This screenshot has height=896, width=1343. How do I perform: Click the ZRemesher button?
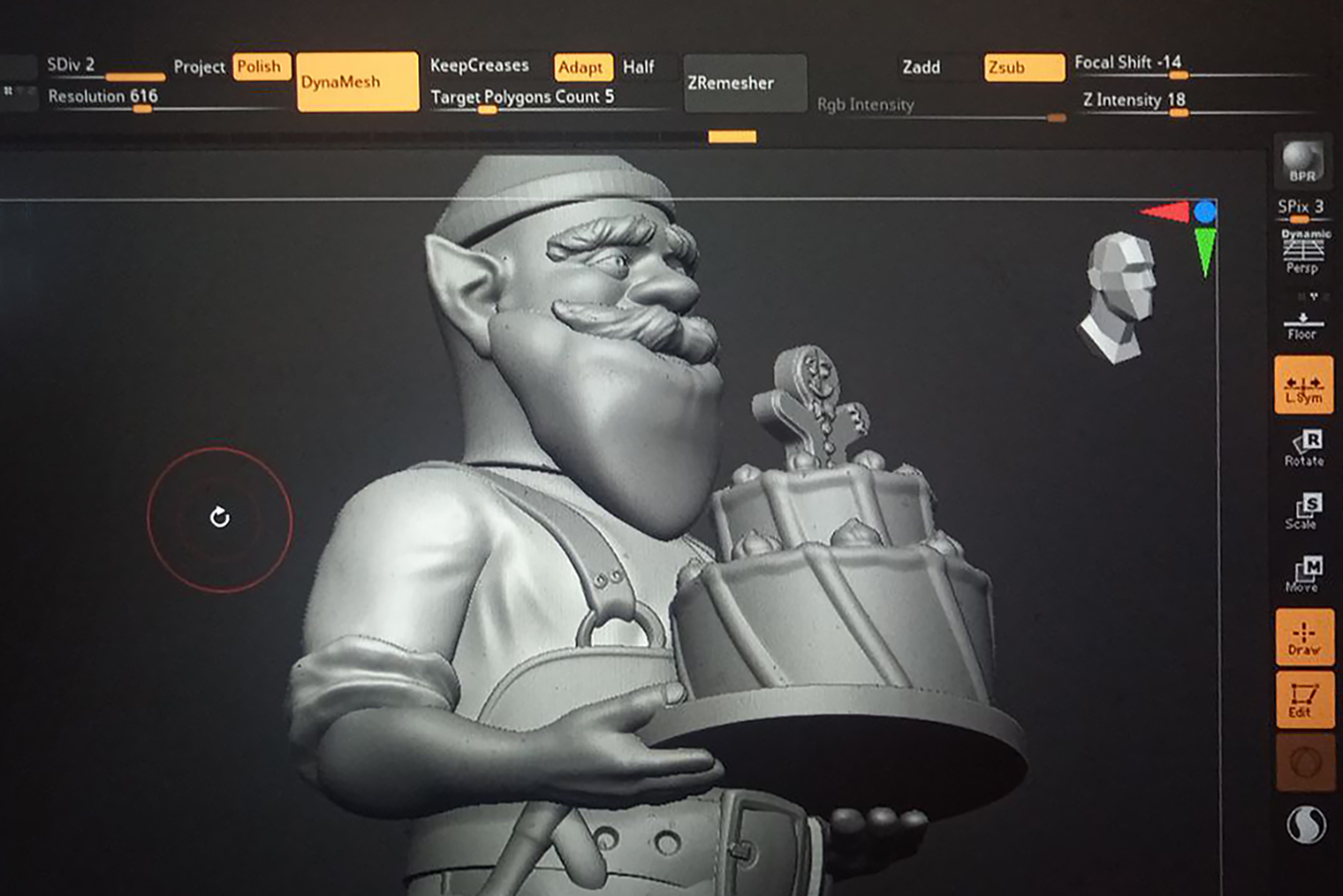click(x=745, y=83)
